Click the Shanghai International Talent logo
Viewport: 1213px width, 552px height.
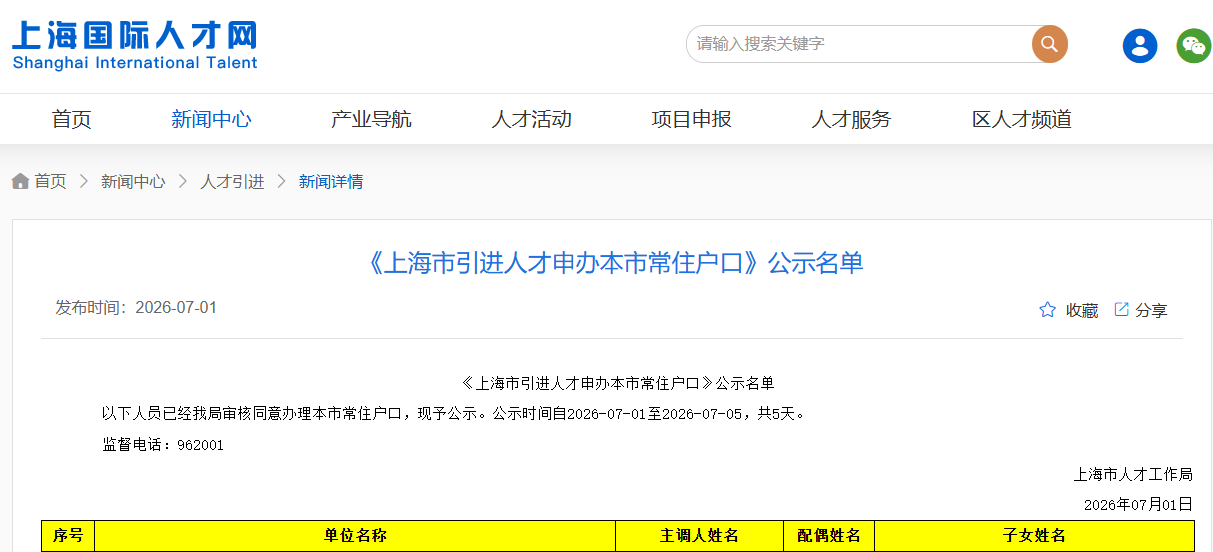pyautogui.click(x=135, y=45)
